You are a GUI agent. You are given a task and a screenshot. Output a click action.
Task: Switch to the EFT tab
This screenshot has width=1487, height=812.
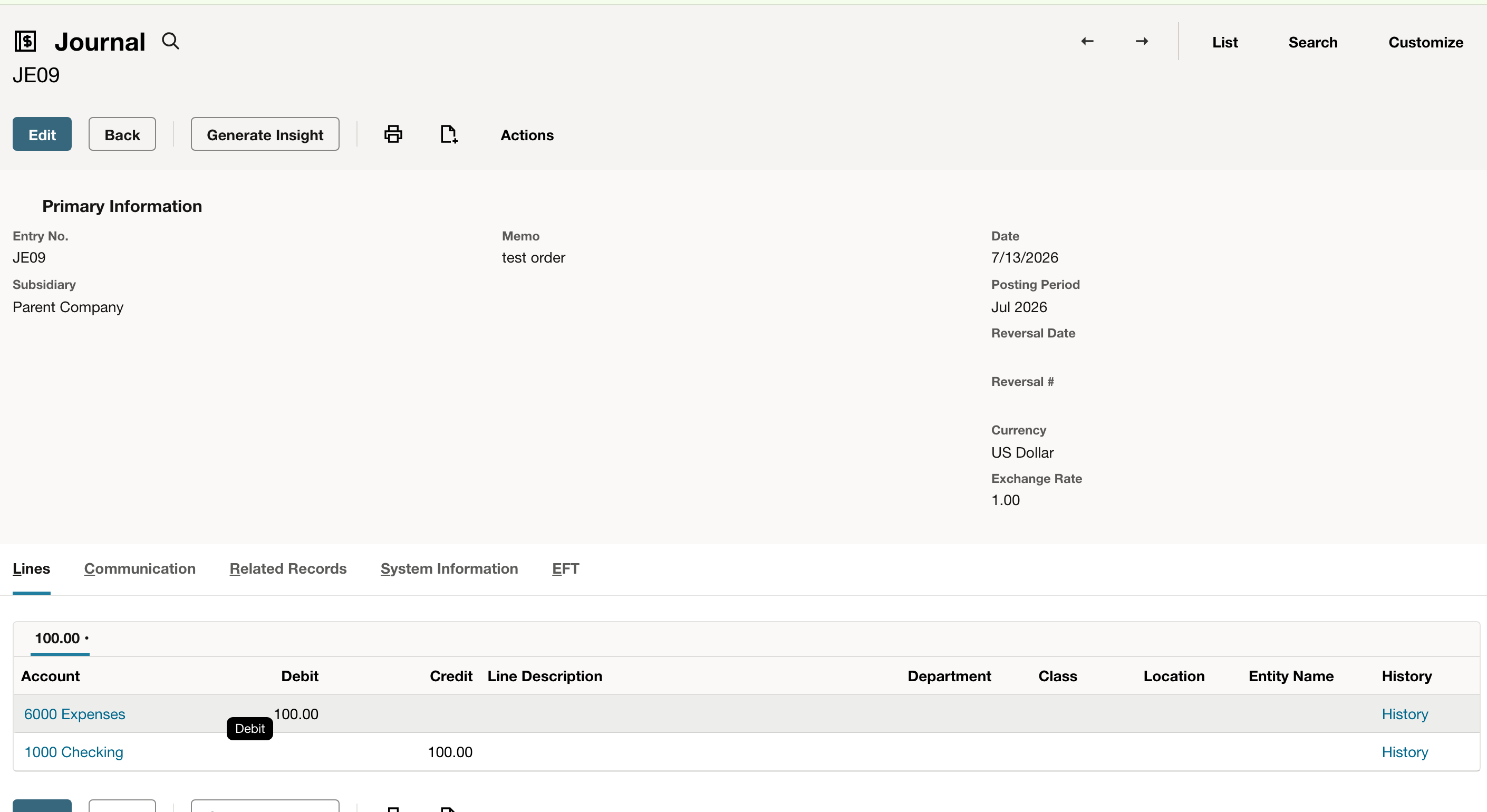(x=565, y=568)
